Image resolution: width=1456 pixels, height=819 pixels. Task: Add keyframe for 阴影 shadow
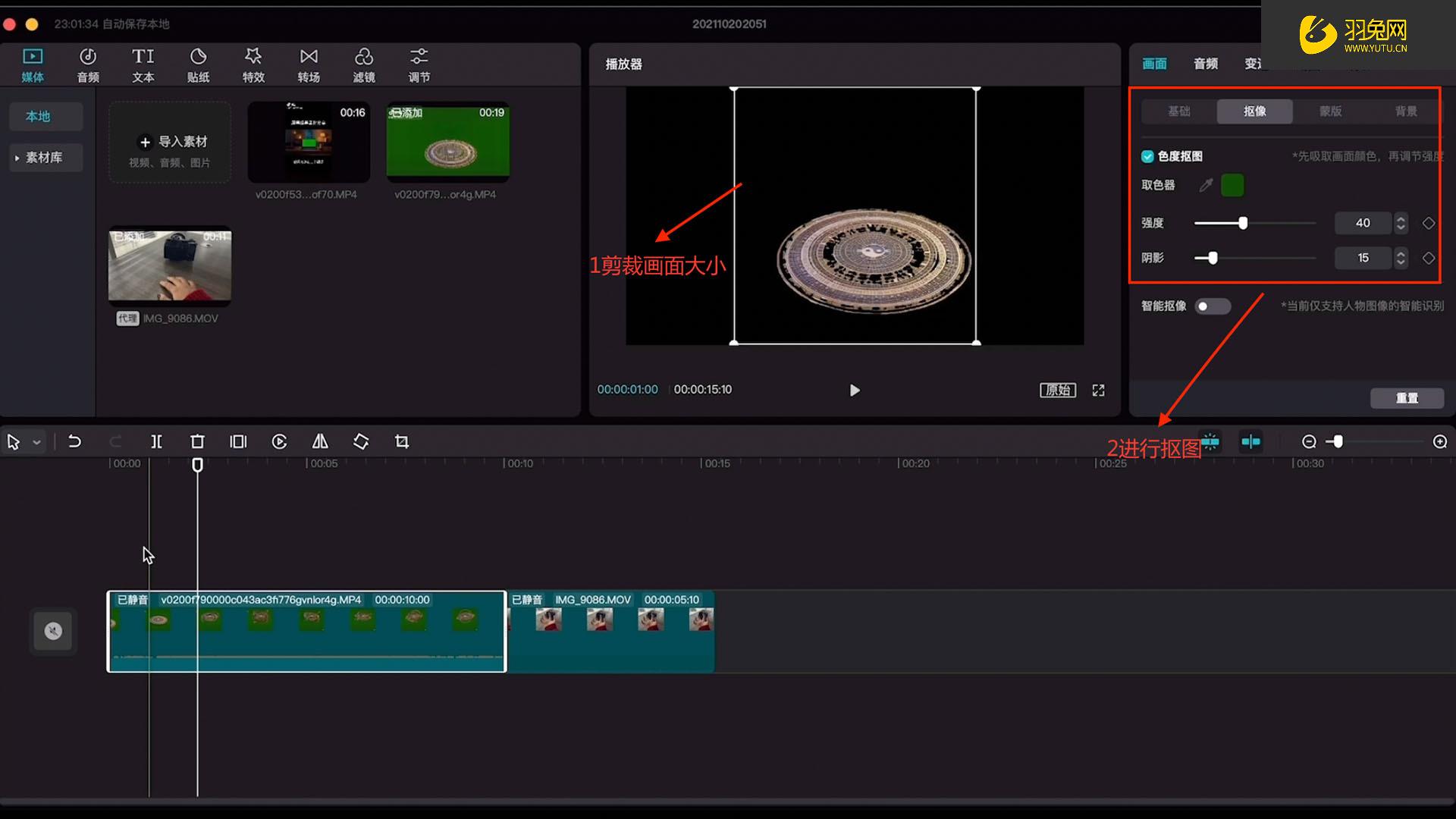tap(1429, 258)
